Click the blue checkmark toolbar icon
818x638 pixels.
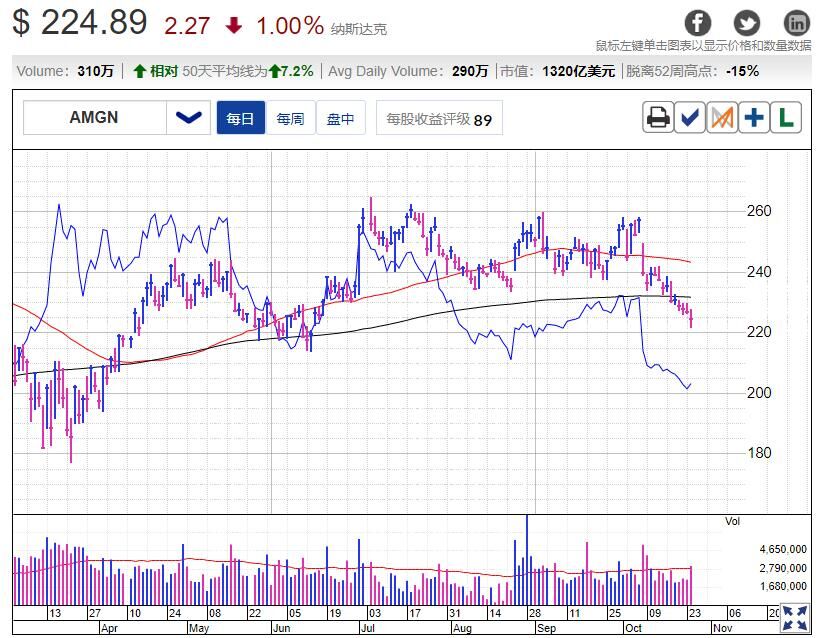click(x=690, y=117)
